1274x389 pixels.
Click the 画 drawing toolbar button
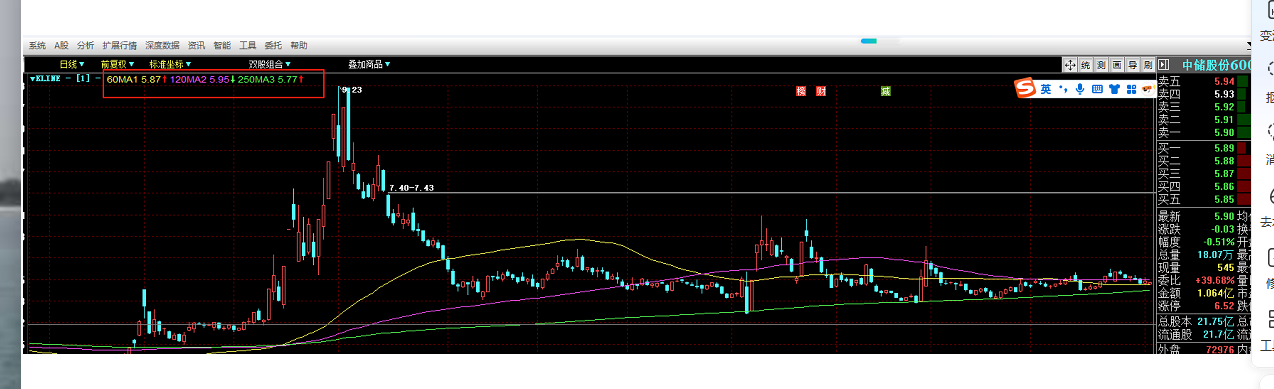click(x=1117, y=65)
